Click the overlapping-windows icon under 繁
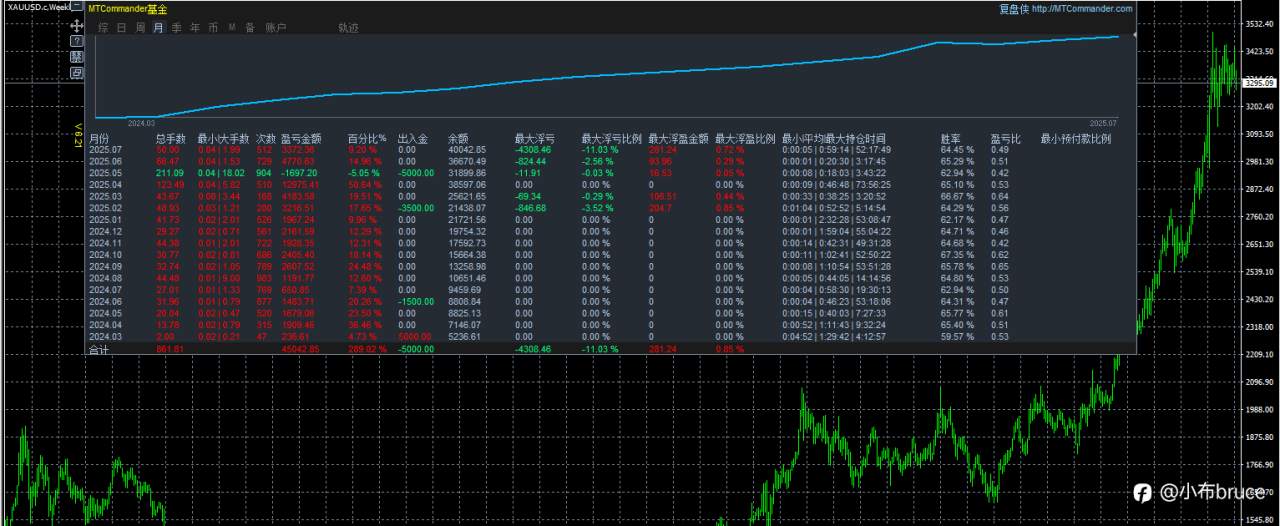The image size is (1280, 526). coord(77,73)
